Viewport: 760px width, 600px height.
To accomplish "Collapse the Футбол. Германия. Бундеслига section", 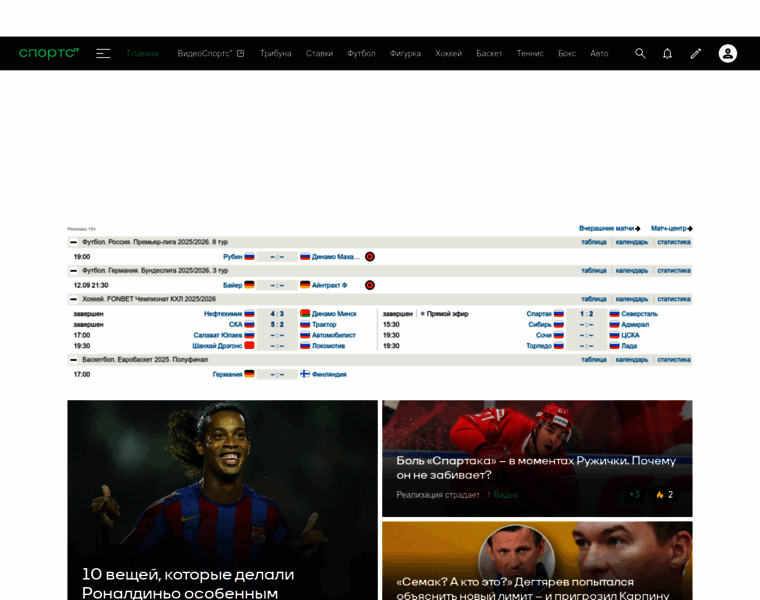I will (x=73, y=271).
